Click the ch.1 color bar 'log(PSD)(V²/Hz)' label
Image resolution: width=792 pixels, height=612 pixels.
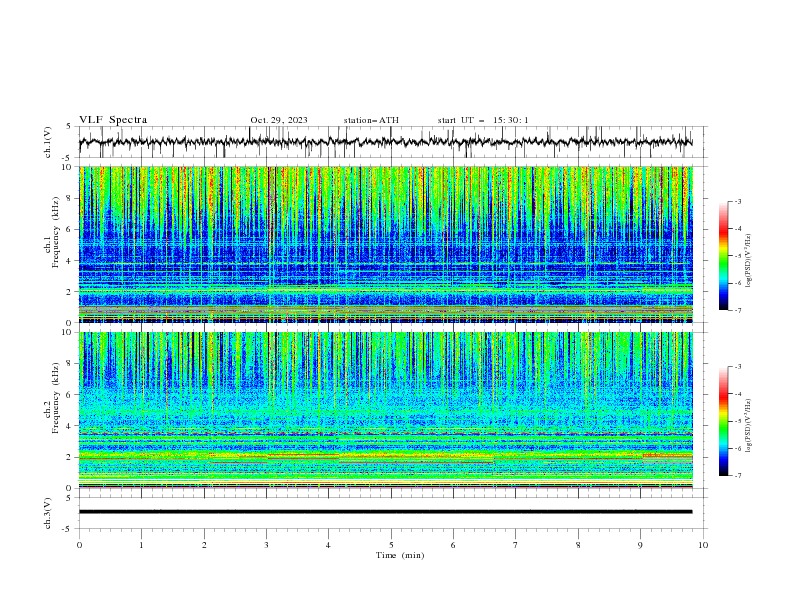749,261
